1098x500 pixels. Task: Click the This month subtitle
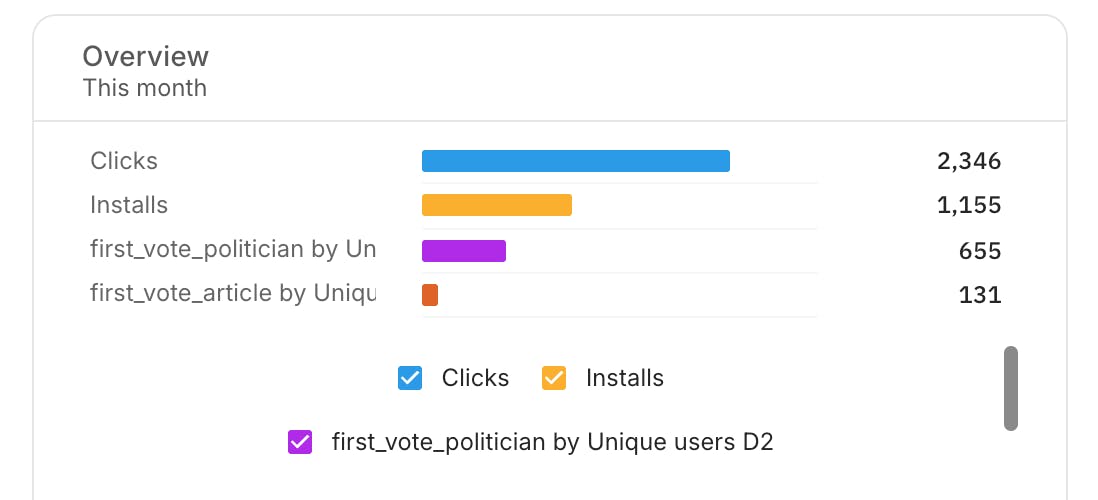[145, 88]
